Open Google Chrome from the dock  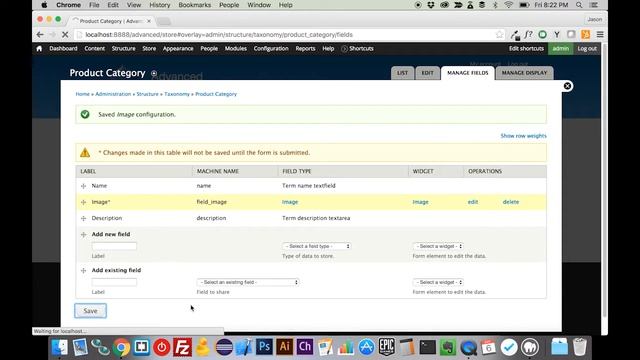pos(121,347)
